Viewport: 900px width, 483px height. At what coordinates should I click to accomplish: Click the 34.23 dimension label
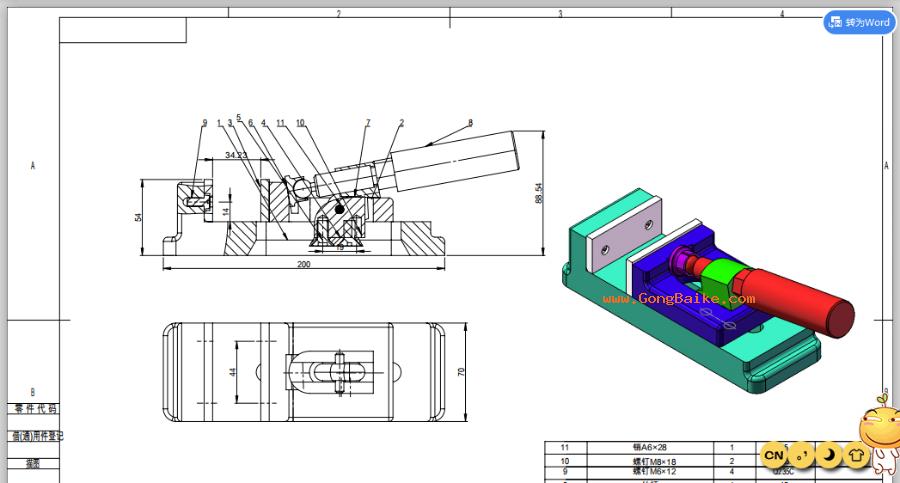pos(237,155)
